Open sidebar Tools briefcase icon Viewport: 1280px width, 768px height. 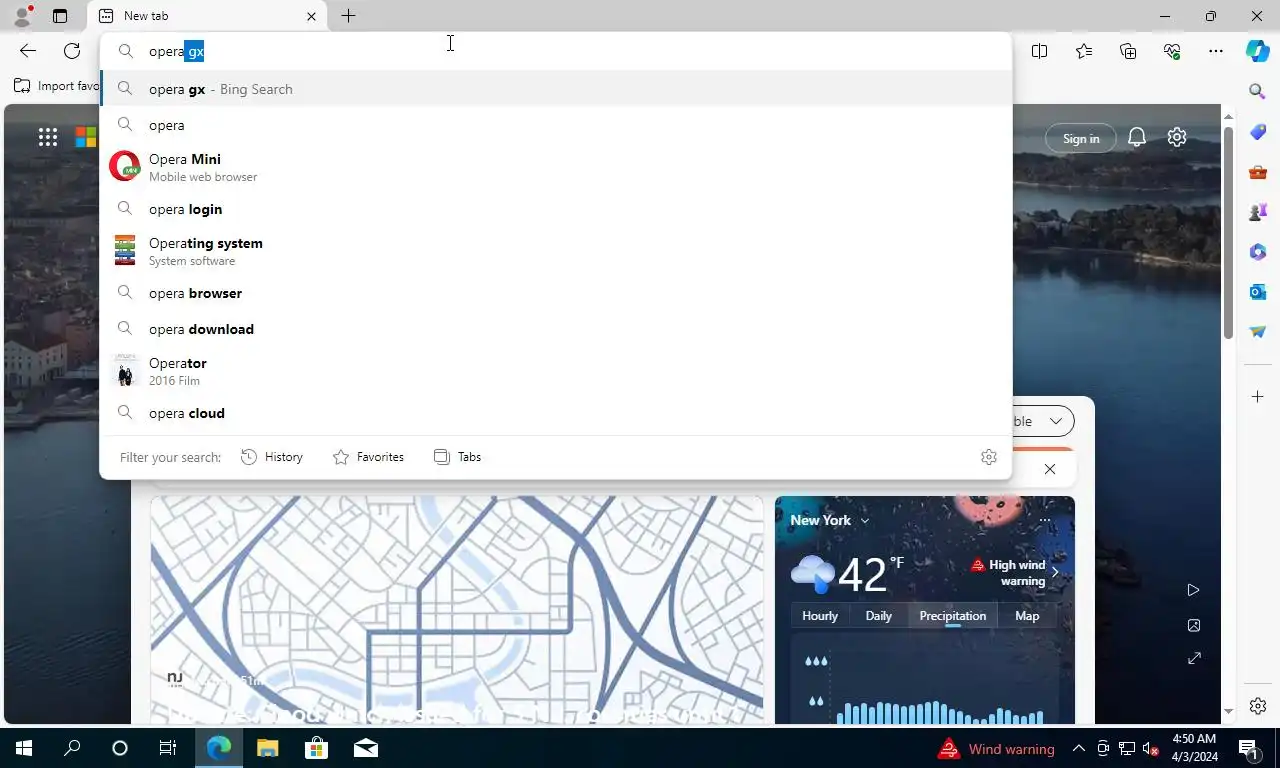point(1258,172)
